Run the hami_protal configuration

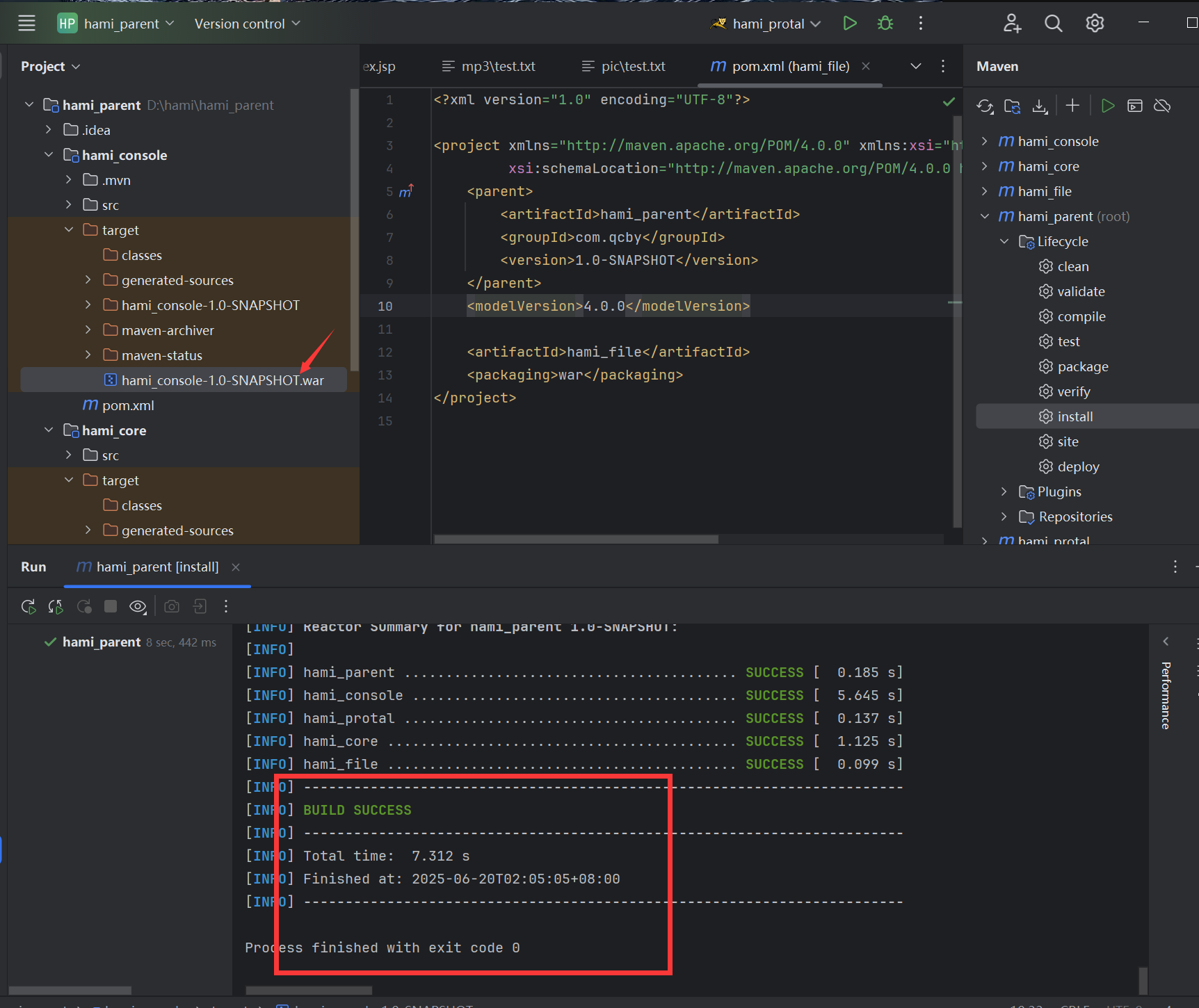[849, 24]
